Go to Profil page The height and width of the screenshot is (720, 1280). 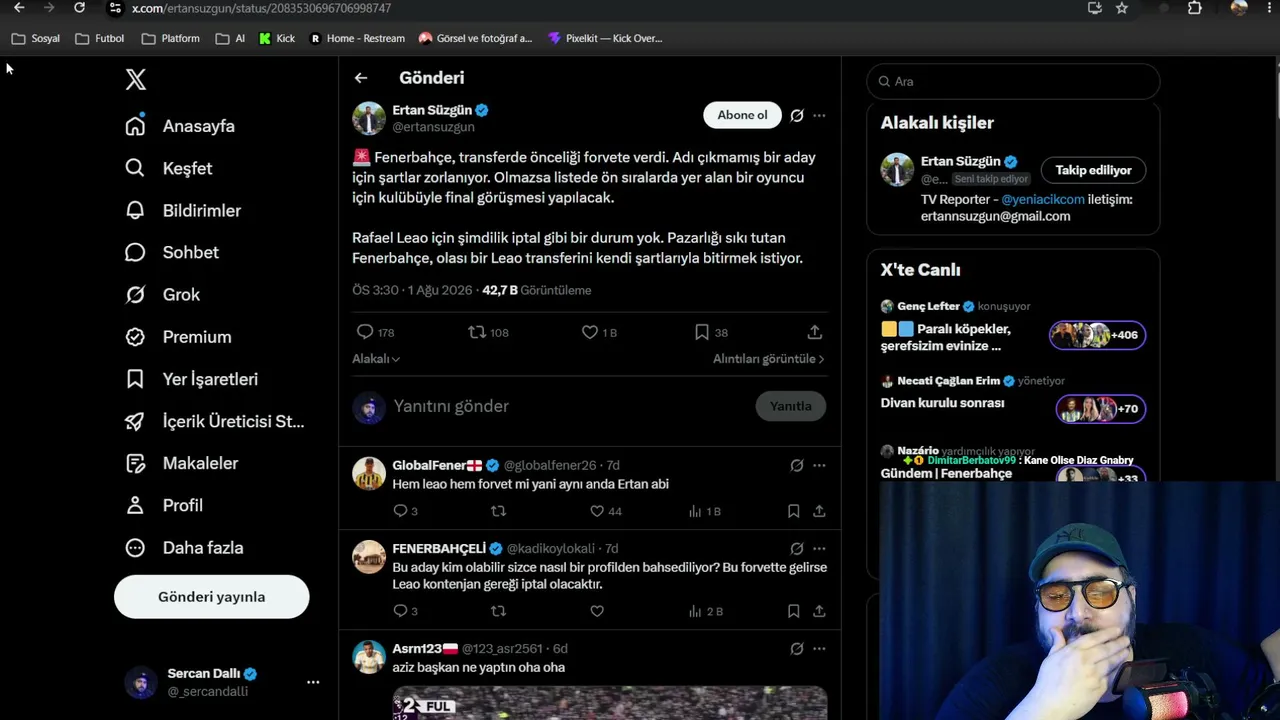[x=164, y=505]
